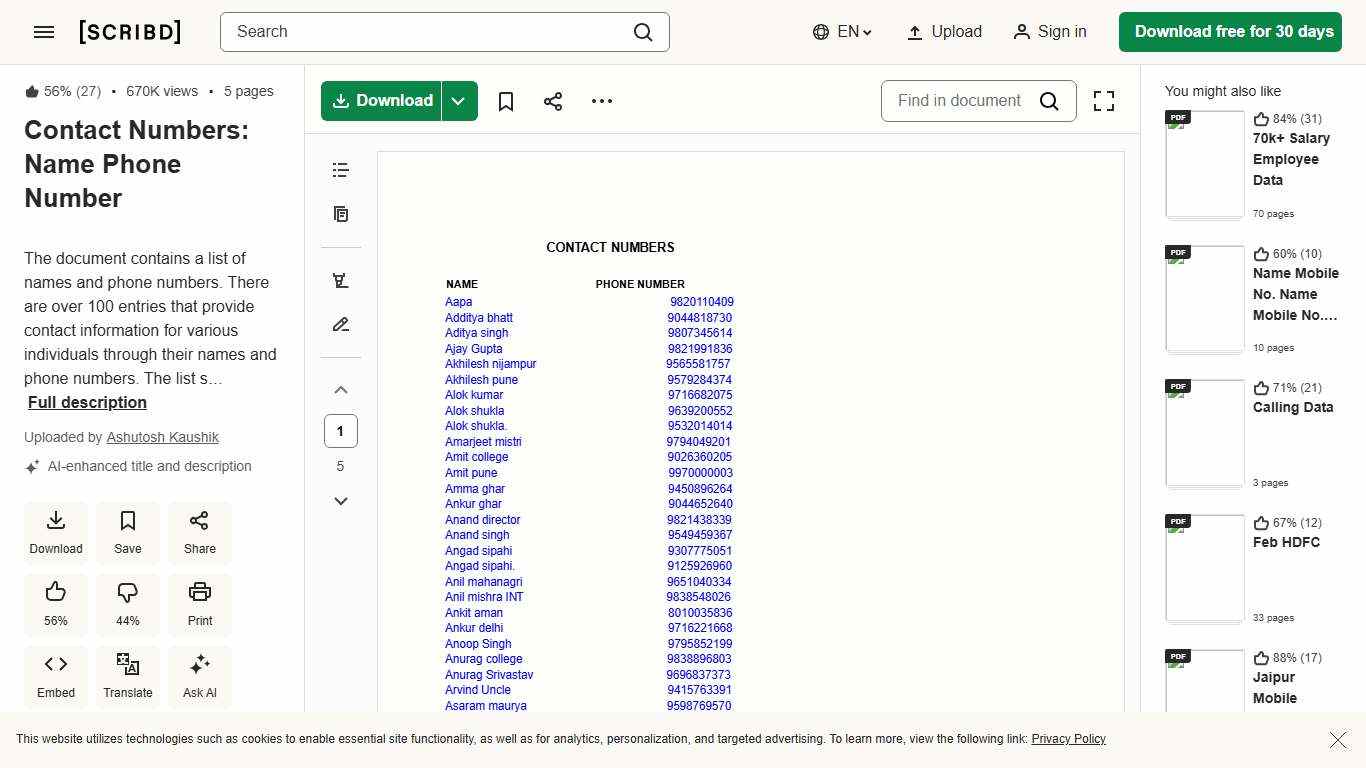
Task: Open the snippet selection tool in sidebar
Action: coord(340,280)
